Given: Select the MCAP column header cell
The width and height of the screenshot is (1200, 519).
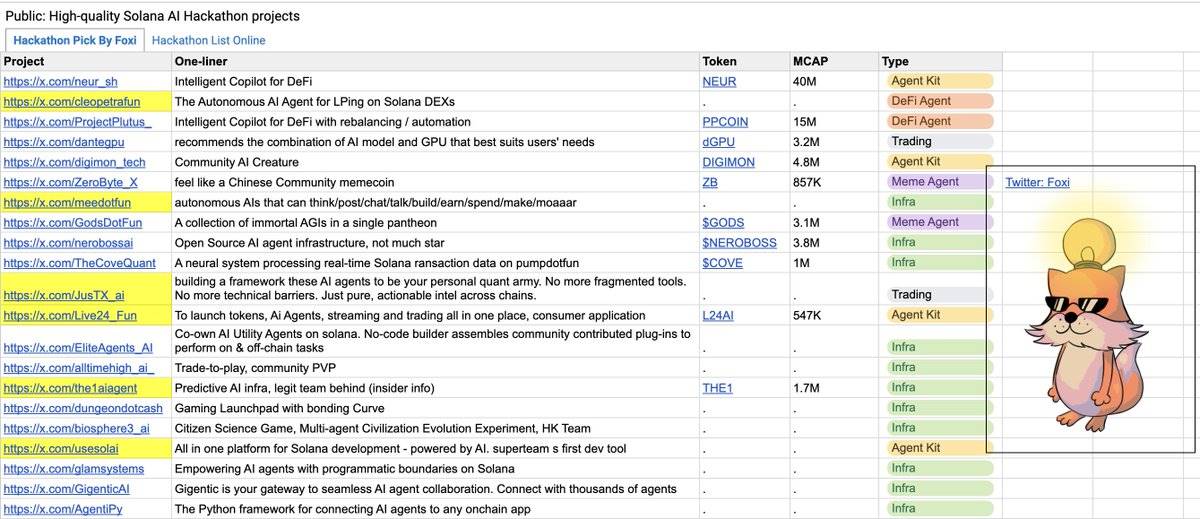Looking at the screenshot, I should pyautogui.click(x=833, y=61).
